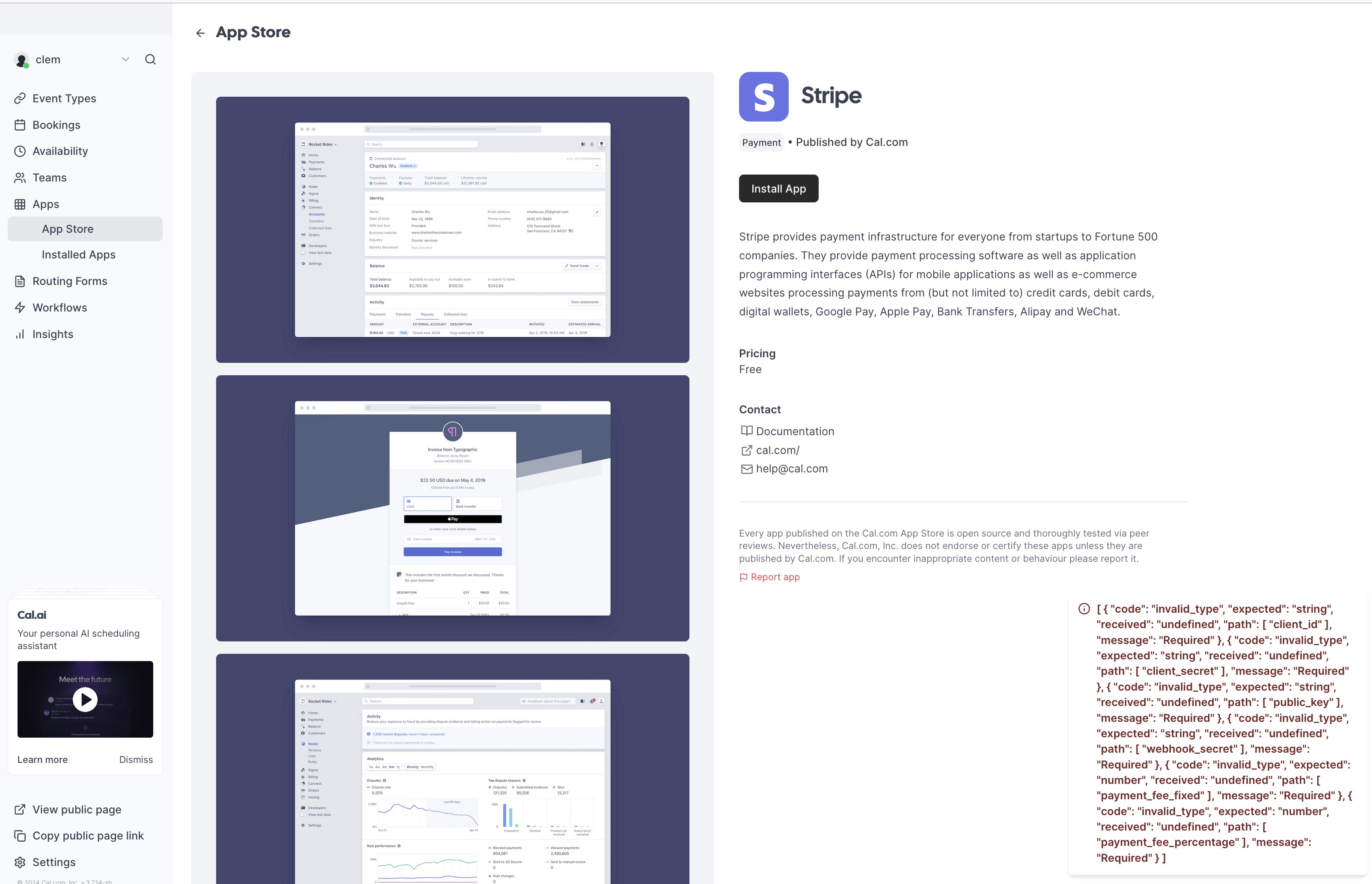Click the Event Types icon in sidebar
Screen dimensions: 1372x884
(21, 98)
